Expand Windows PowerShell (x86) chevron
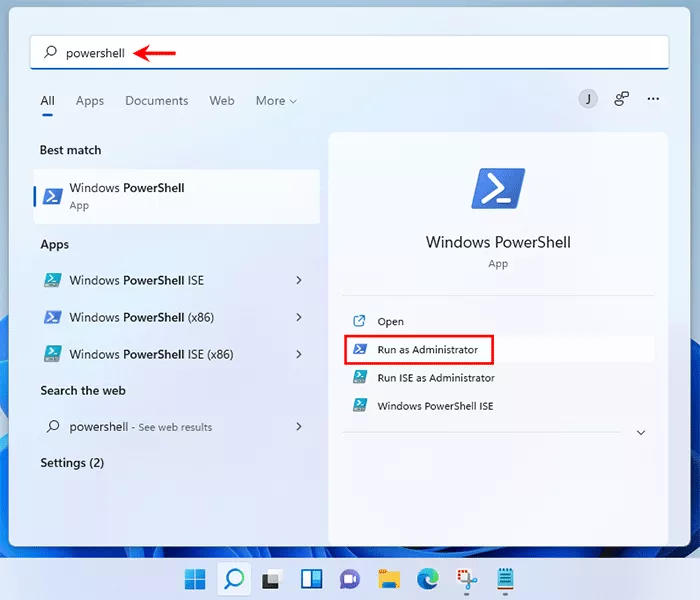The image size is (700, 600). pos(299,317)
